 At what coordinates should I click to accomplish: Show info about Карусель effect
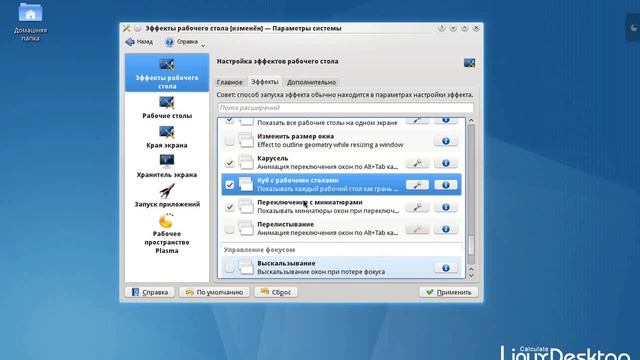pyautogui.click(x=446, y=163)
